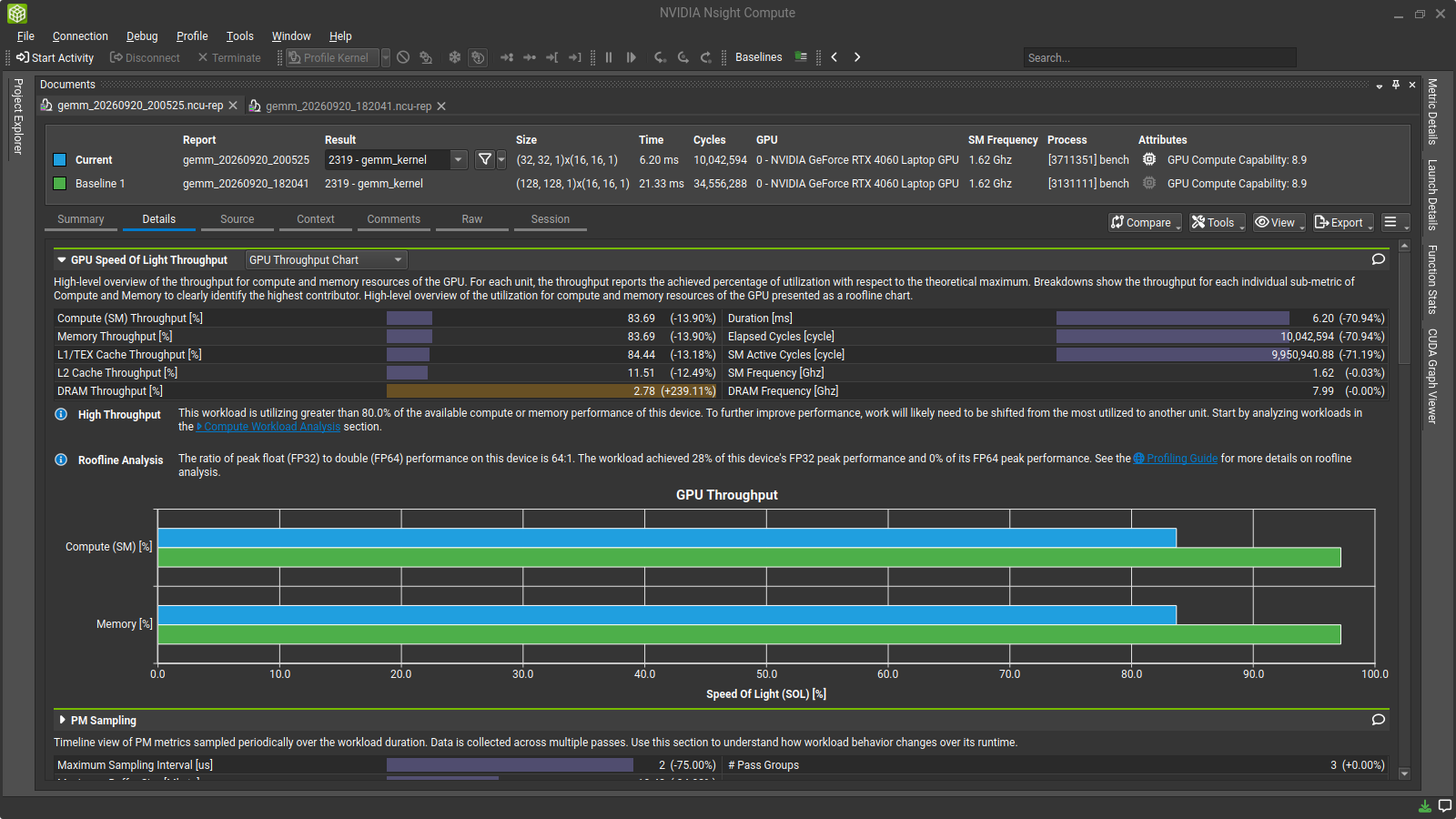This screenshot has width=1456, height=819.
Task: Switch to the Comments tab
Action: click(x=394, y=219)
